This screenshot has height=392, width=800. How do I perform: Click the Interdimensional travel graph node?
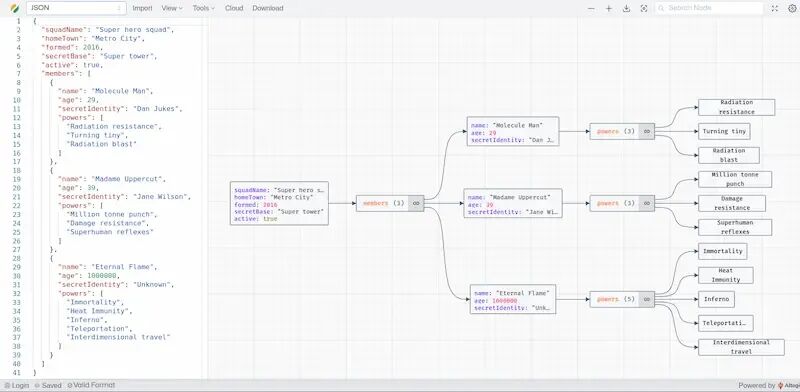[741, 347]
